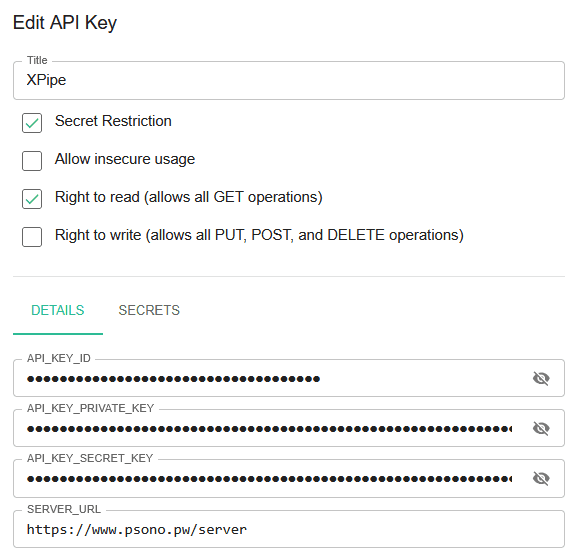Select the DETAILS tab
The image size is (572, 553).
pos(58,310)
